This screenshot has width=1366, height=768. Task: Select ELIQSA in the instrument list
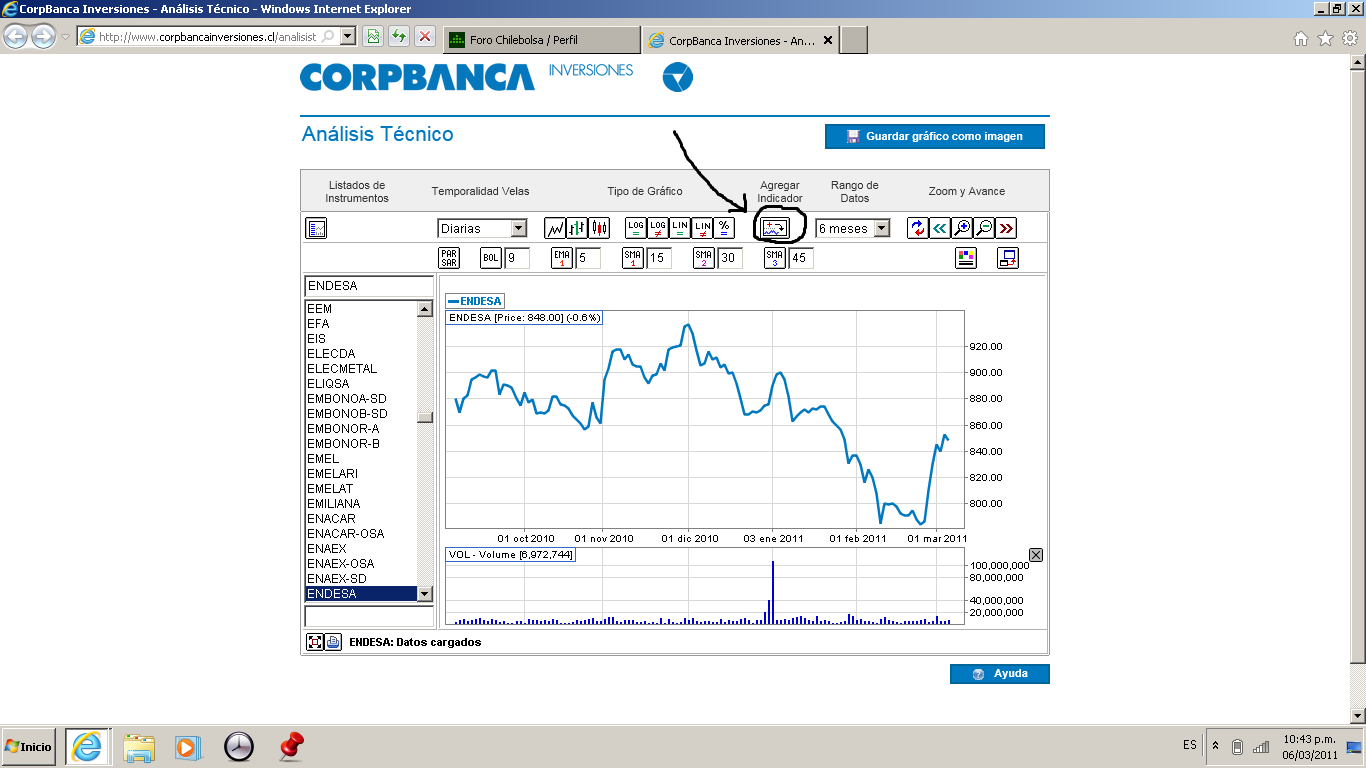point(361,384)
